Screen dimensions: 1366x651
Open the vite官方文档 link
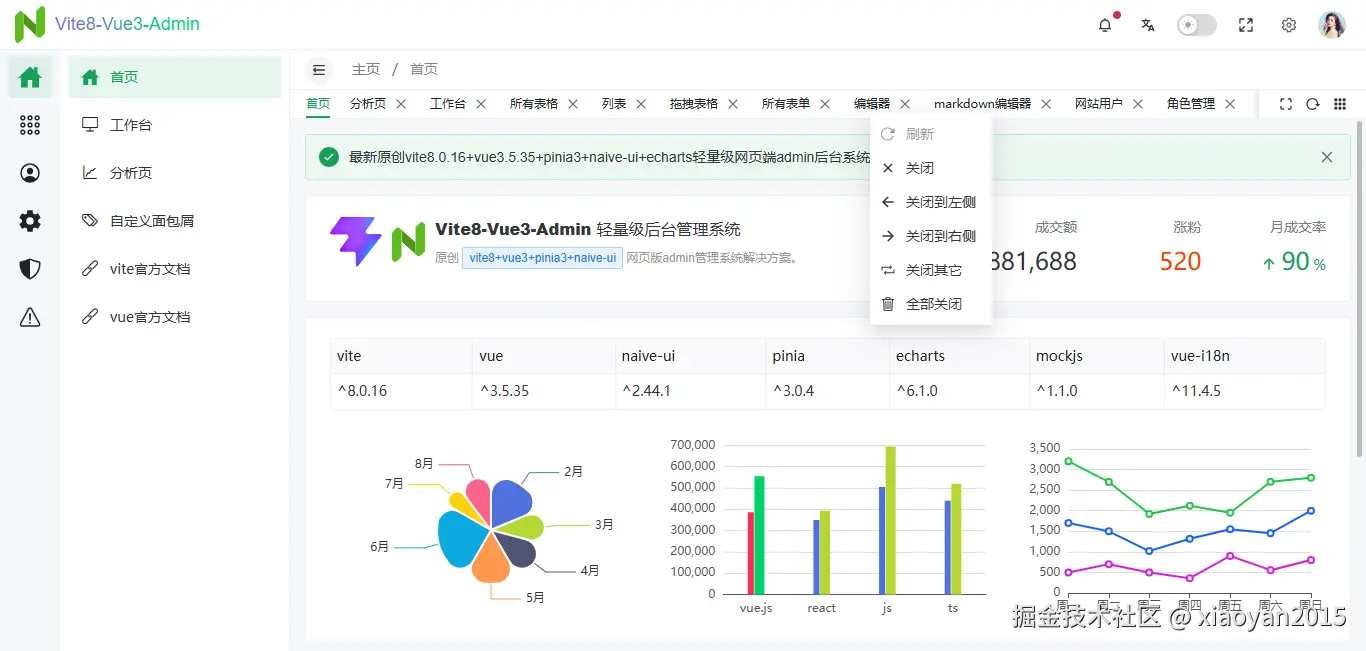click(174, 269)
